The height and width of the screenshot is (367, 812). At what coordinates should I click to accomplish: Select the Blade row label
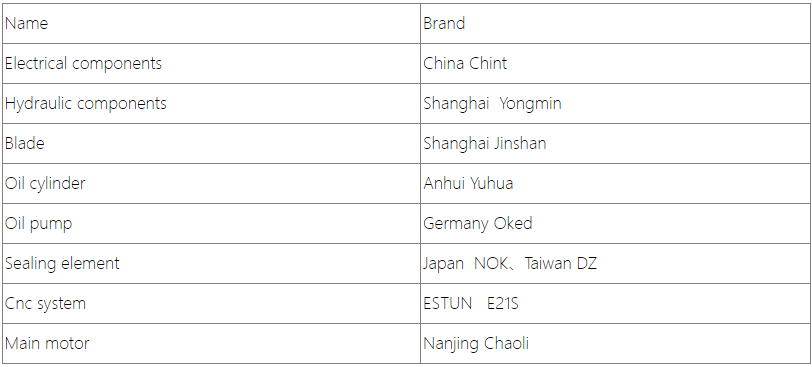coord(24,143)
